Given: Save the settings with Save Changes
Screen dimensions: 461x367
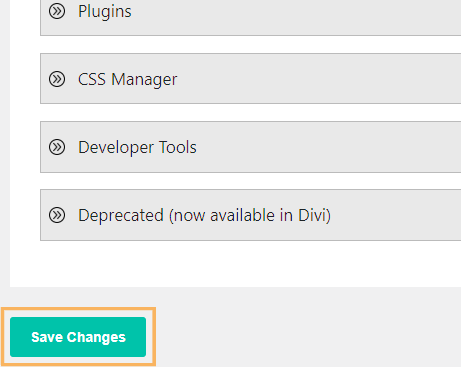Looking at the screenshot, I should pos(78,337).
